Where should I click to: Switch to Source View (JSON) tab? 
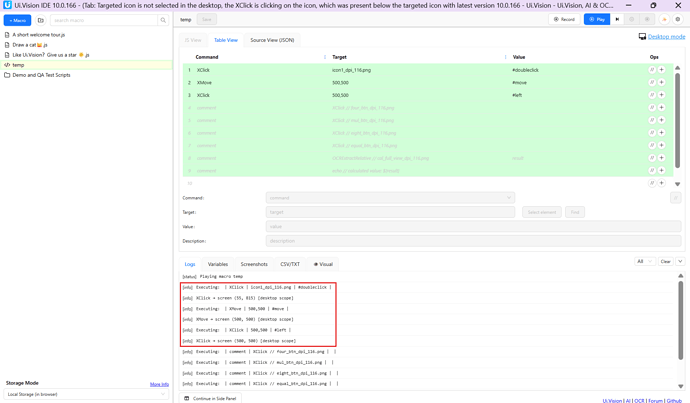(272, 40)
